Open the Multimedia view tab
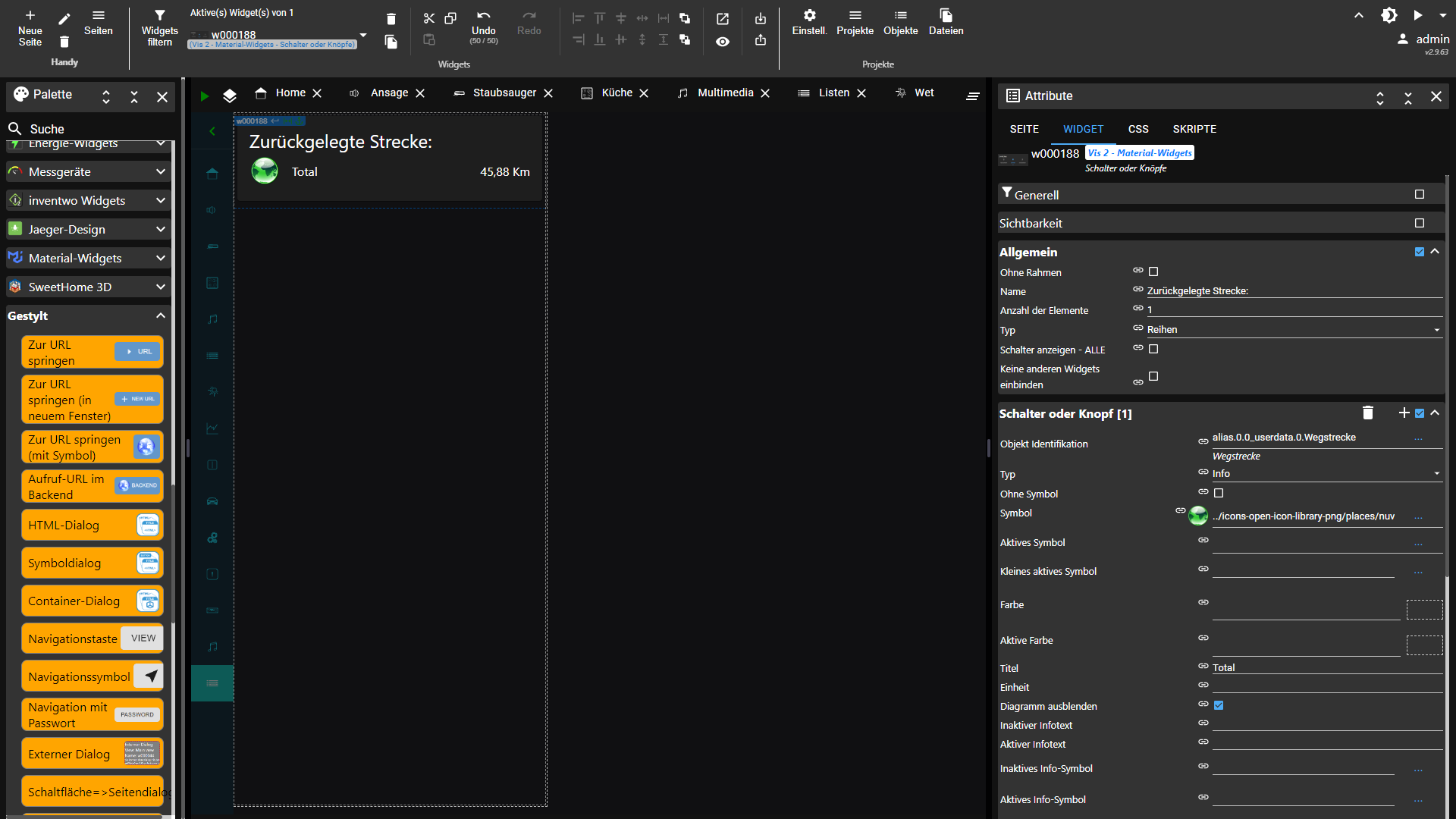The width and height of the screenshot is (1456, 819). 726,93
